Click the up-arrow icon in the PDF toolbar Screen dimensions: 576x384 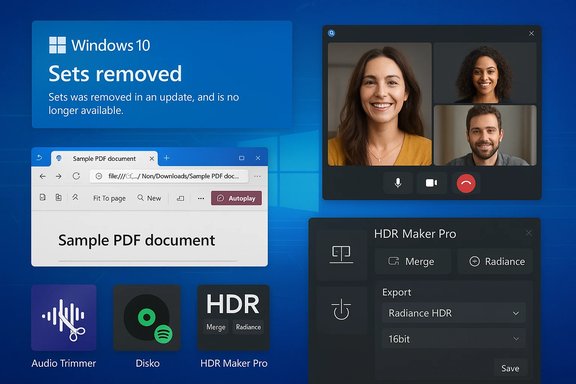[x=75, y=197]
